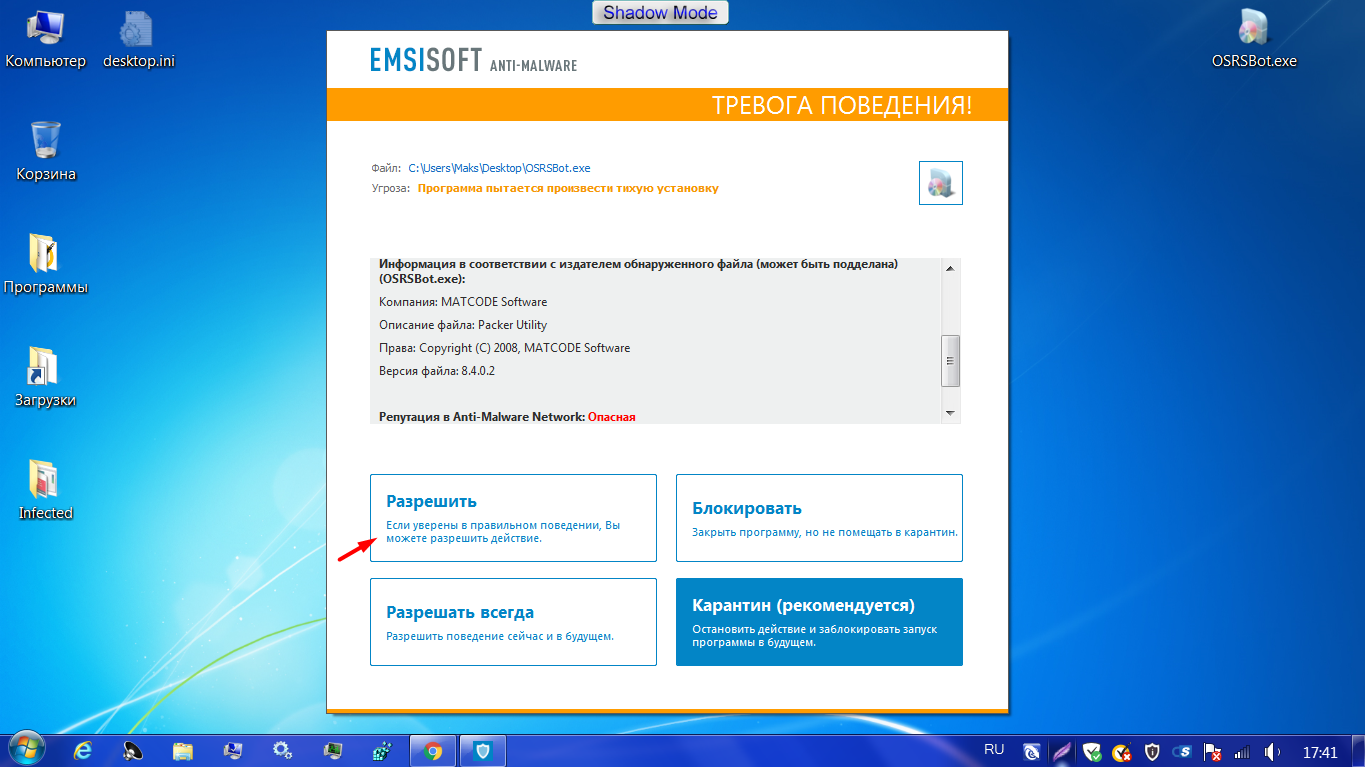Choose Блокировать to close the program
Image resolution: width=1365 pixels, height=767 pixels.
819,518
